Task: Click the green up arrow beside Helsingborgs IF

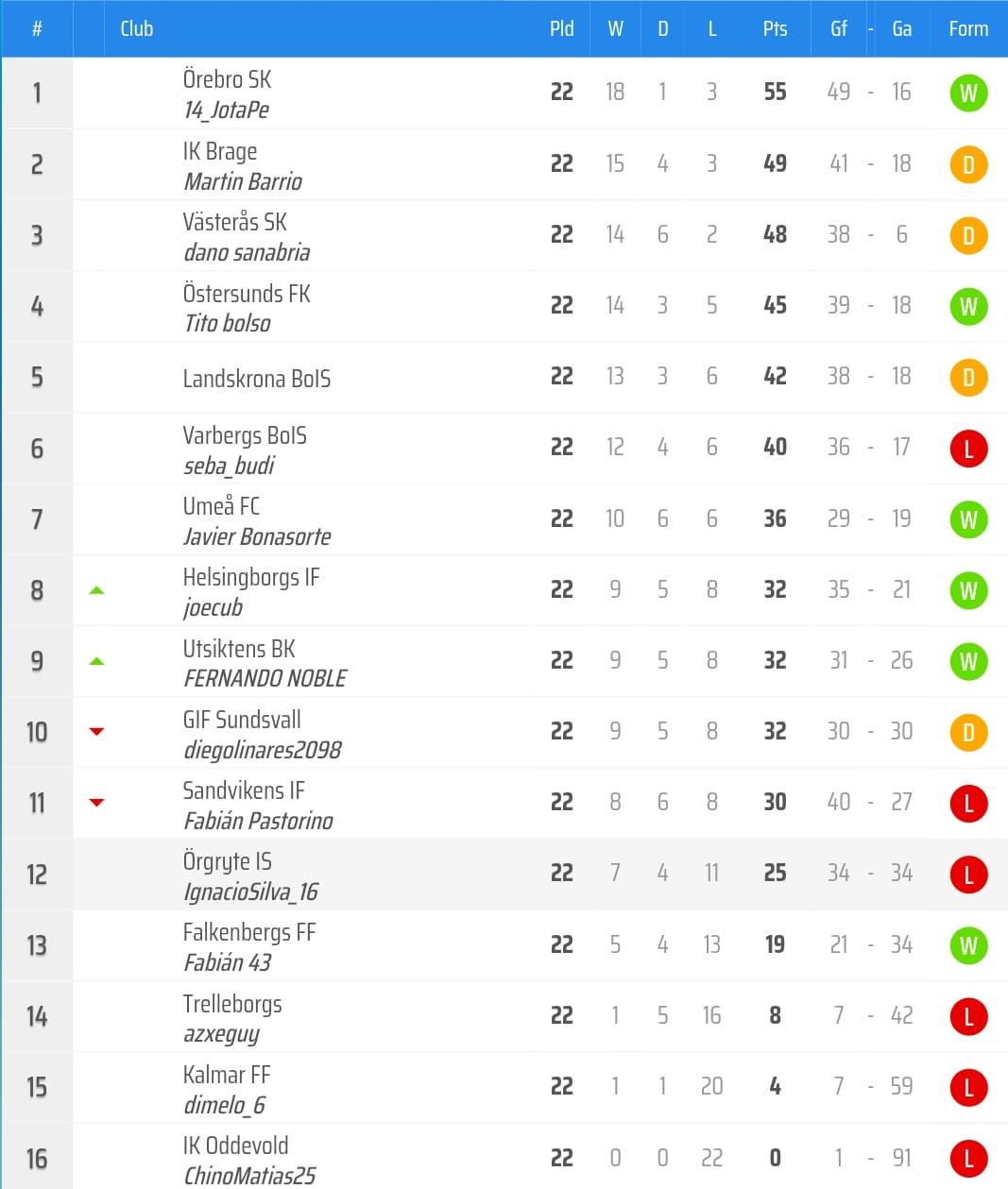Action: (96, 590)
